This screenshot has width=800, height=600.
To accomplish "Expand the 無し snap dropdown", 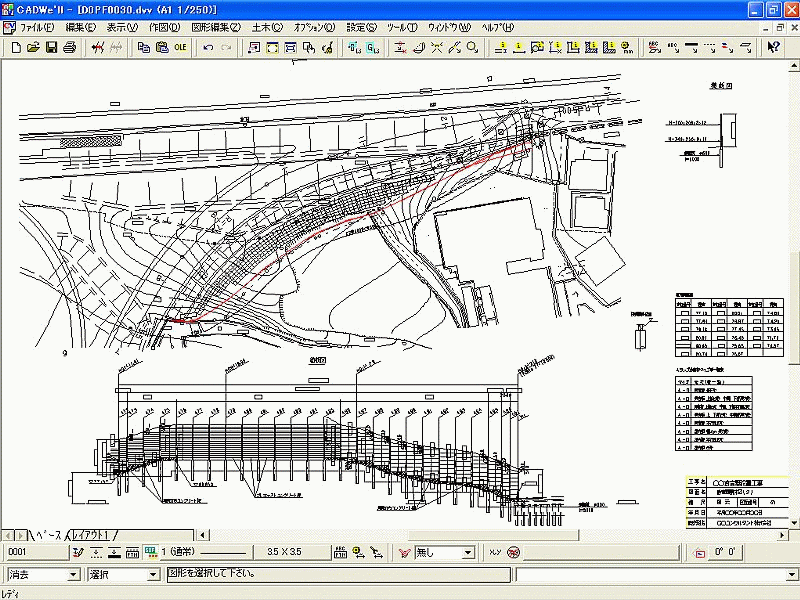I will coord(467,552).
